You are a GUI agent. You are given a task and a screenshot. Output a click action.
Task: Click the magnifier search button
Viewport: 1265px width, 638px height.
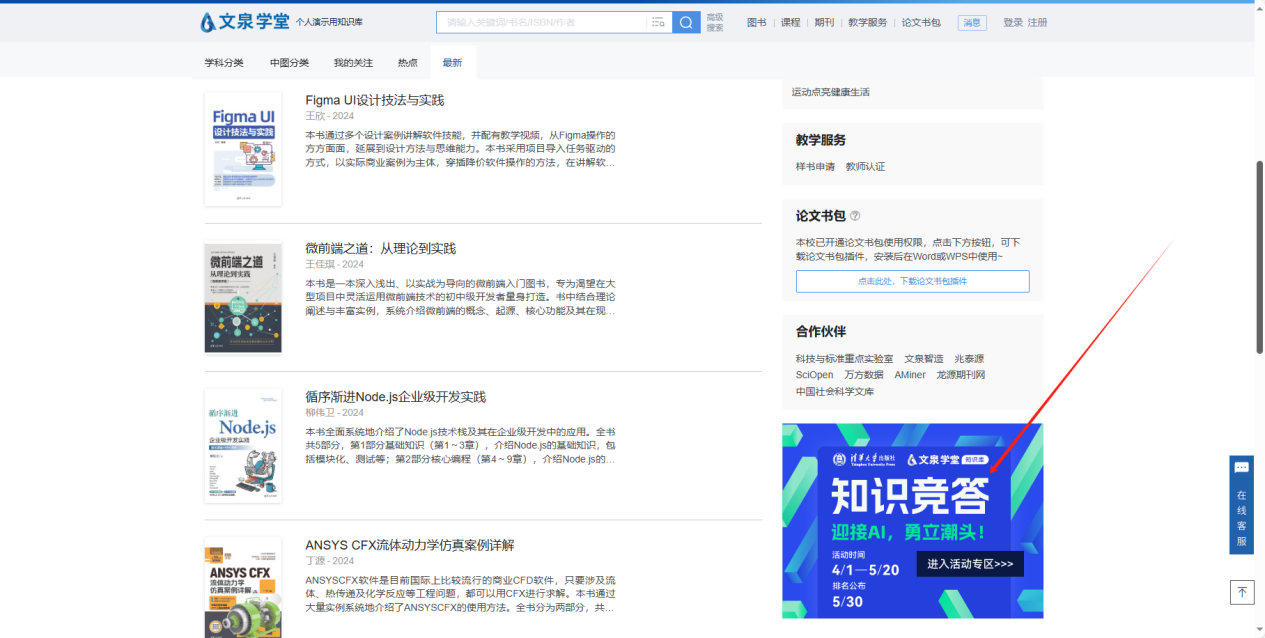[x=686, y=22]
